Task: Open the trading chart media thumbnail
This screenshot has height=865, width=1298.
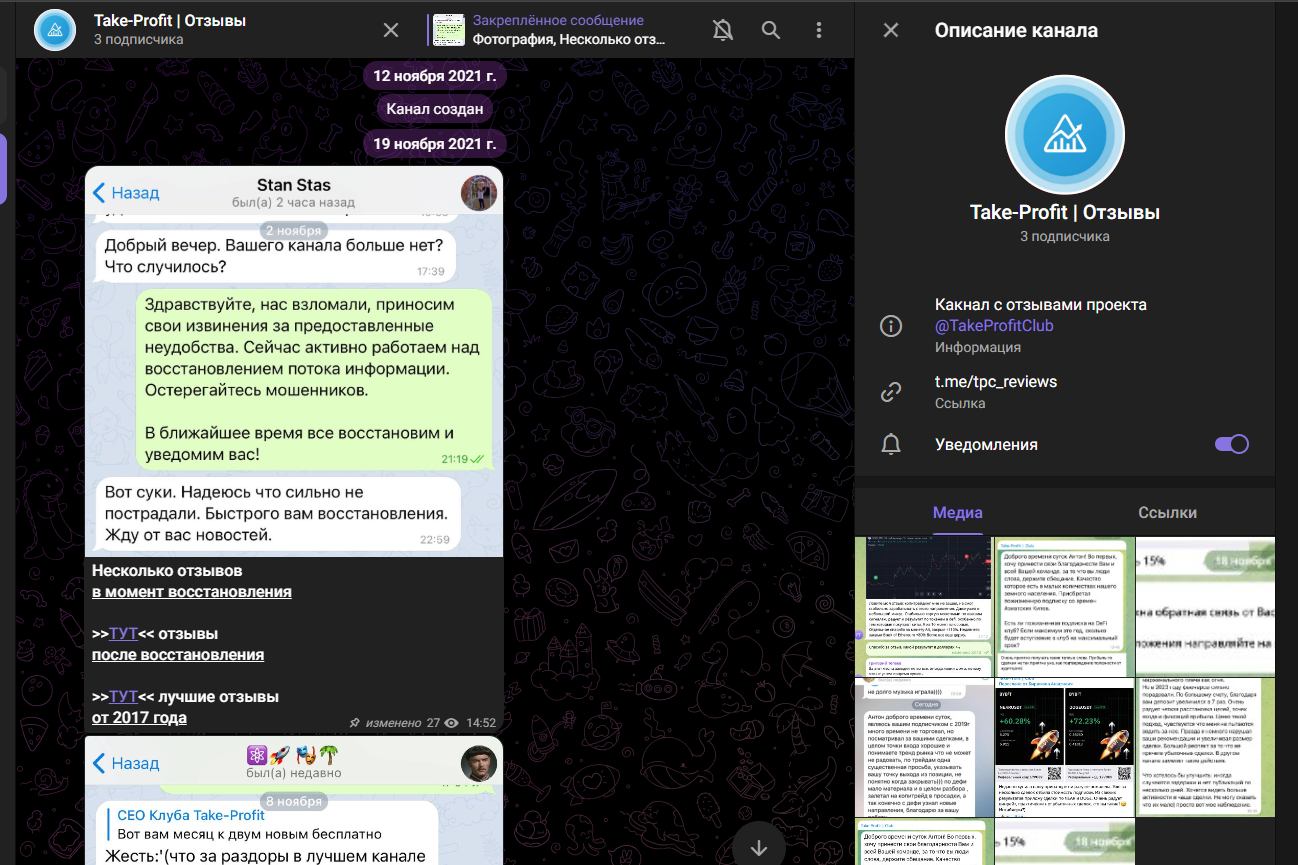Action: (923, 606)
